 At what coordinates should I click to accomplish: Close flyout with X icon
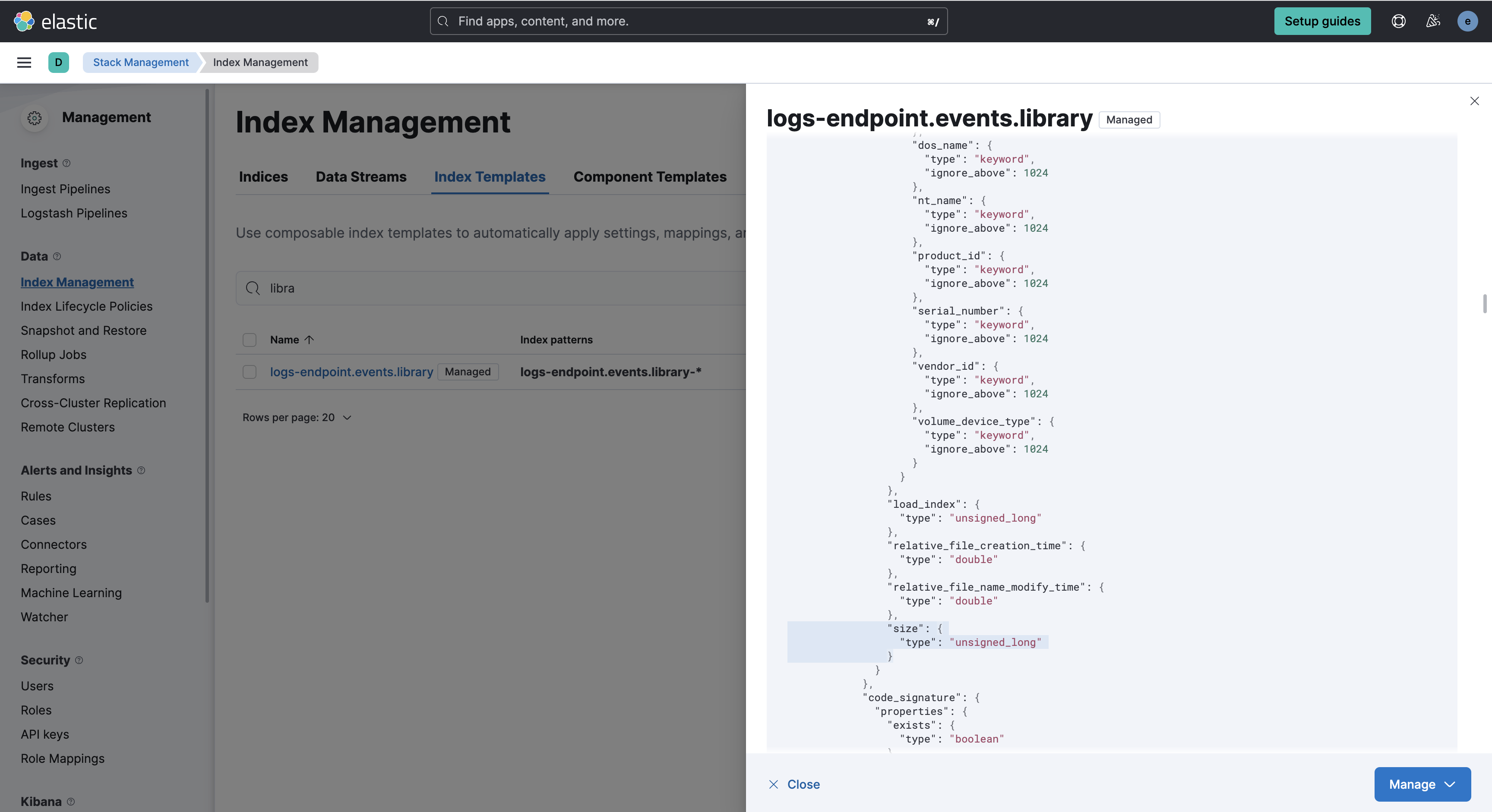1474,101
